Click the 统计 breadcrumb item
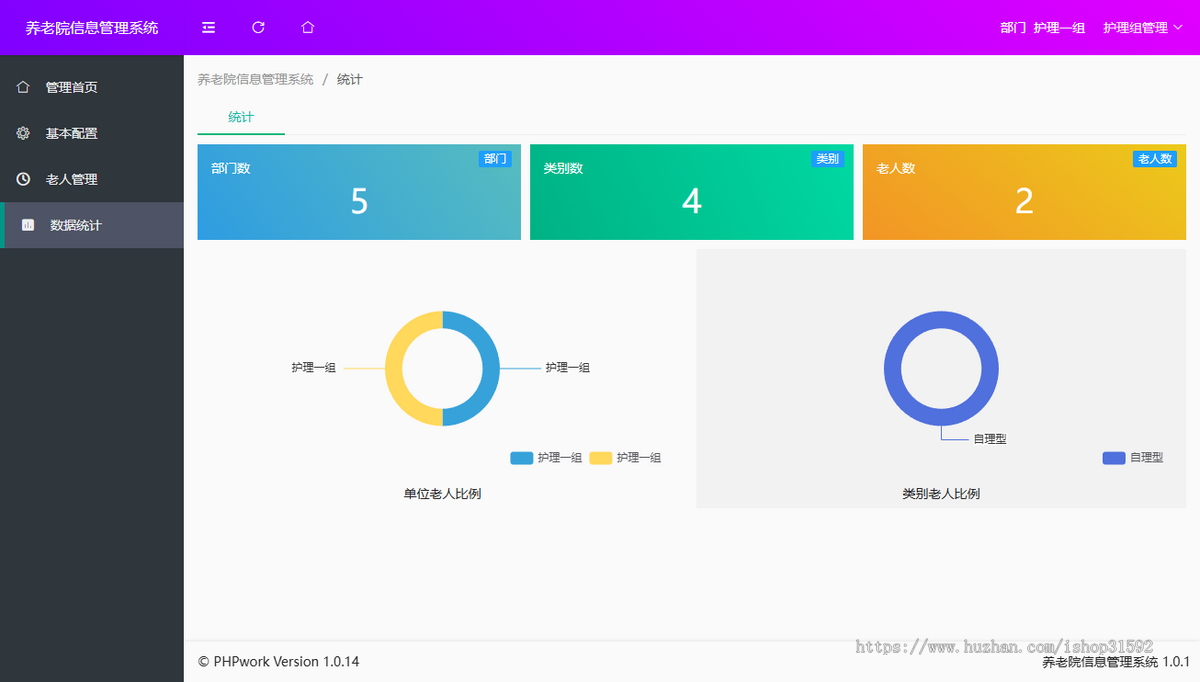 pyautogui.click(x=350, y=79)
